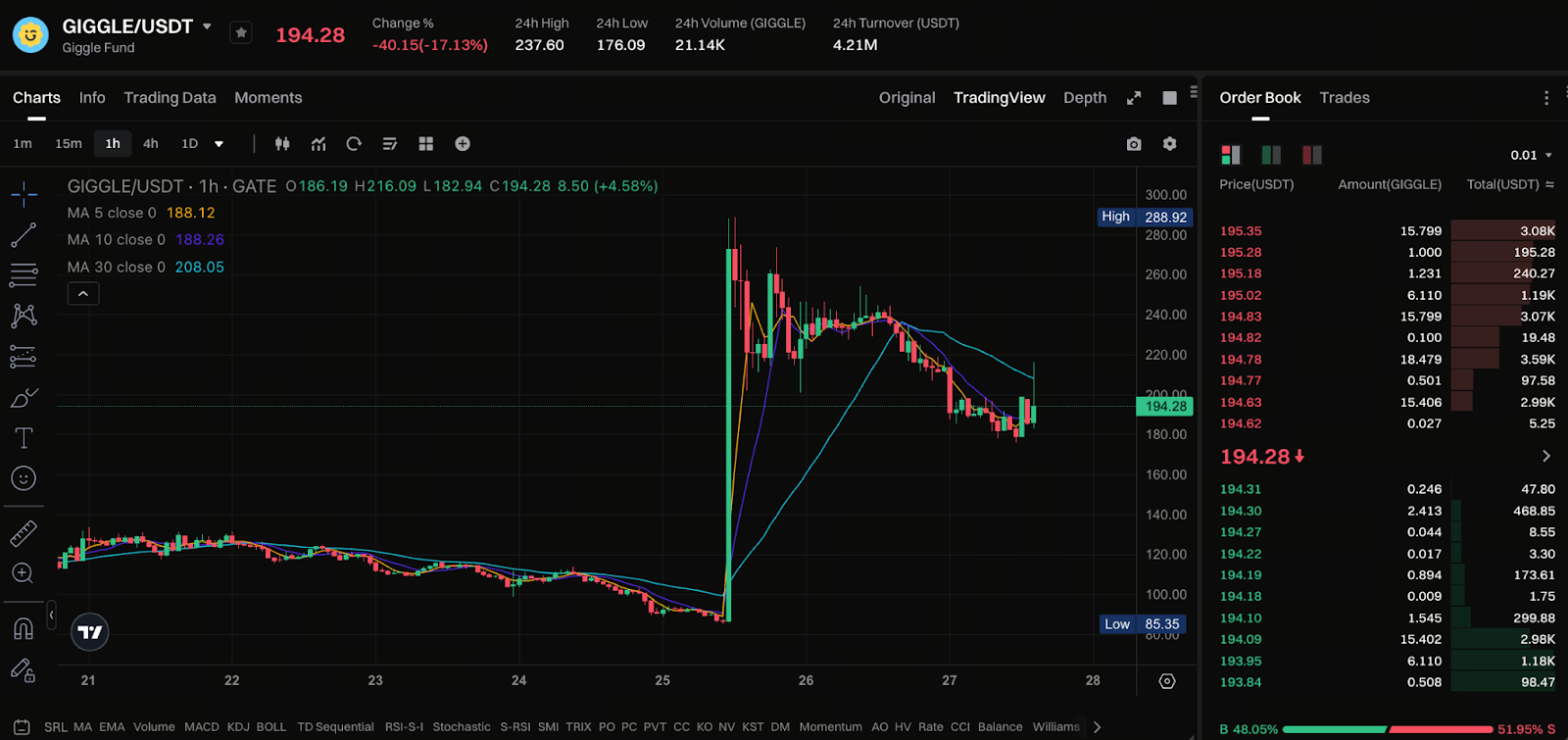
Task: Click the calendar icon in the indicator bar
Action: pos(23,727)
